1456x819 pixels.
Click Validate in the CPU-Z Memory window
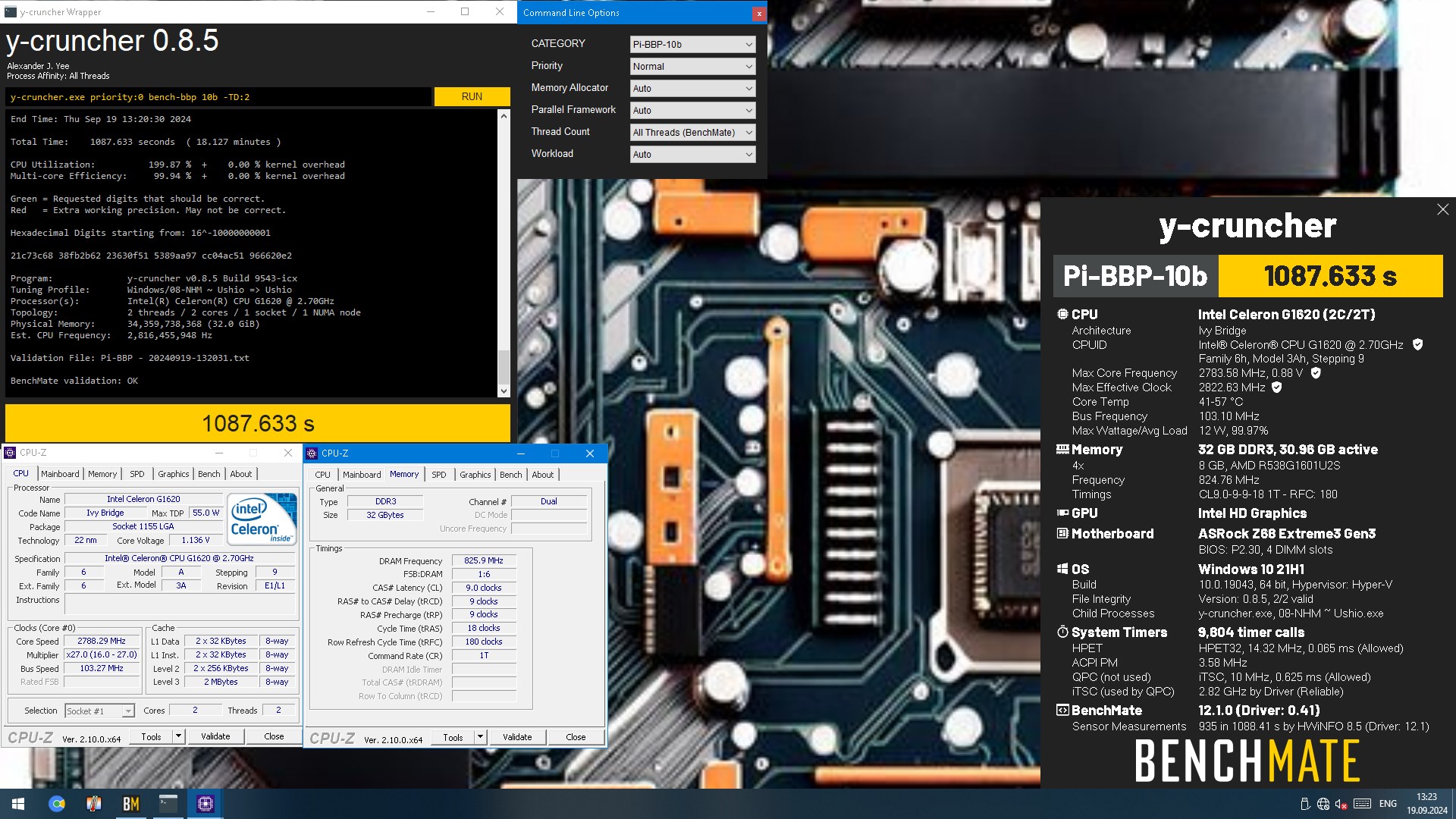coord(517,737)
